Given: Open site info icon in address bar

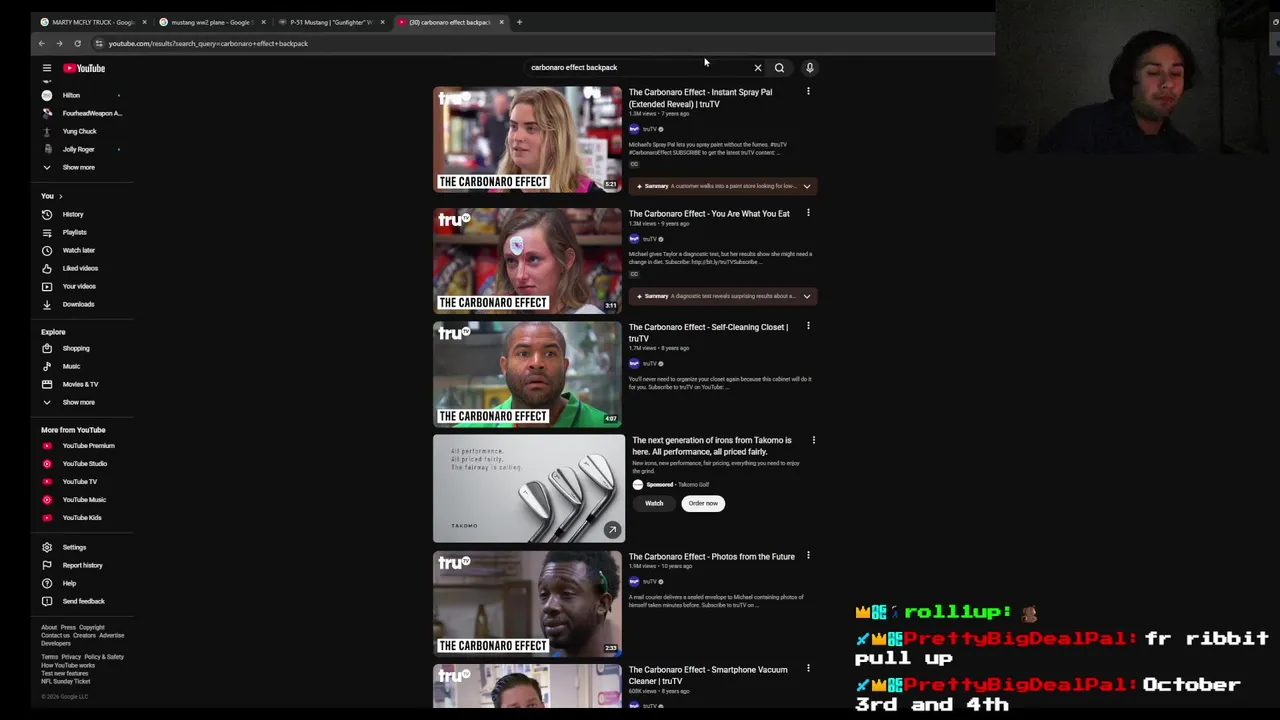Looking at the screenshot, I should tap(98, 43).
